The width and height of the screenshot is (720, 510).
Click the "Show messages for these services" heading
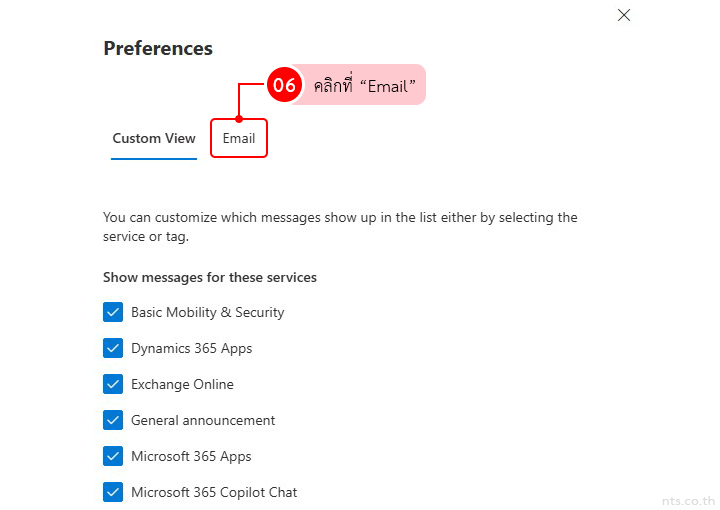[x=210, y=277]
